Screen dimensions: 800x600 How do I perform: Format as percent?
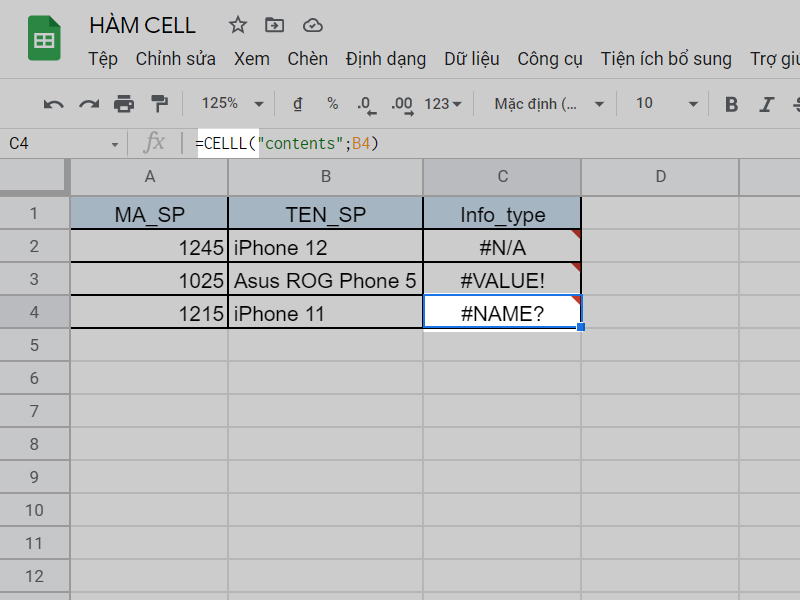click(x=333, y=104)
